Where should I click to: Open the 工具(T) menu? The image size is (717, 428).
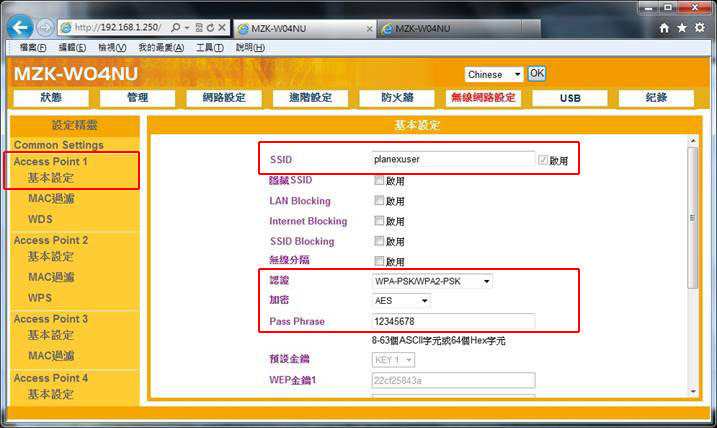tap(209, 48)
